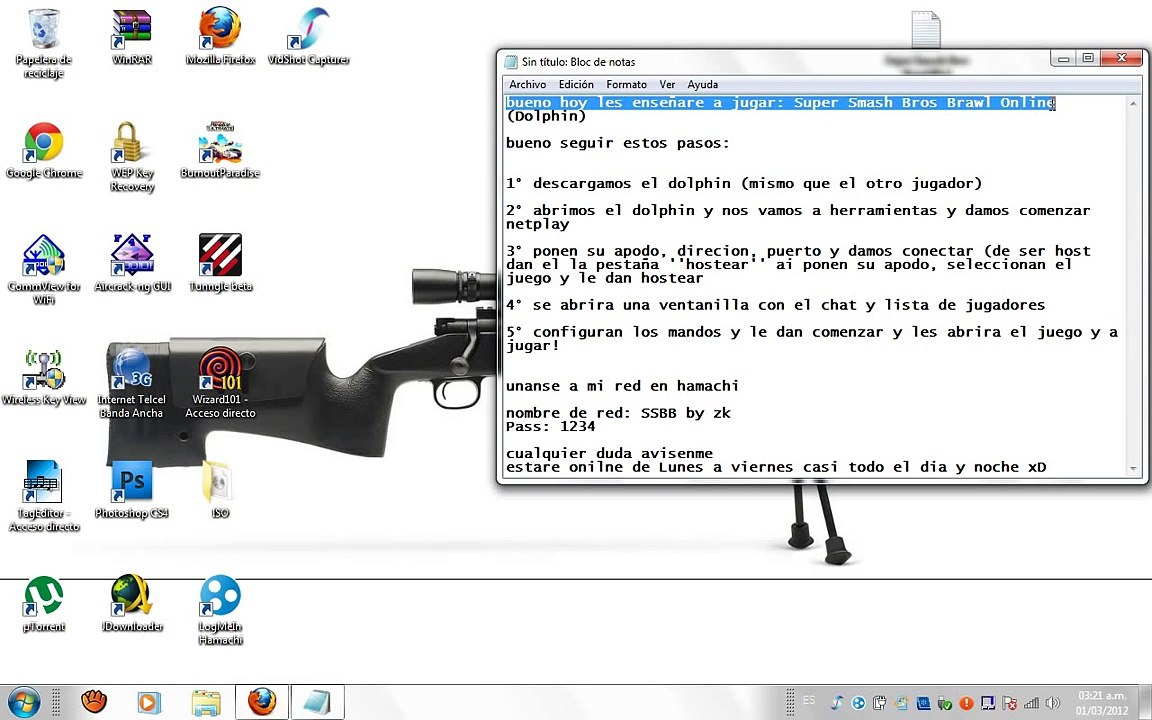1152x720 pixels.
Task: Click the Notepad title bar icon
Action: (x=511, y=62)
